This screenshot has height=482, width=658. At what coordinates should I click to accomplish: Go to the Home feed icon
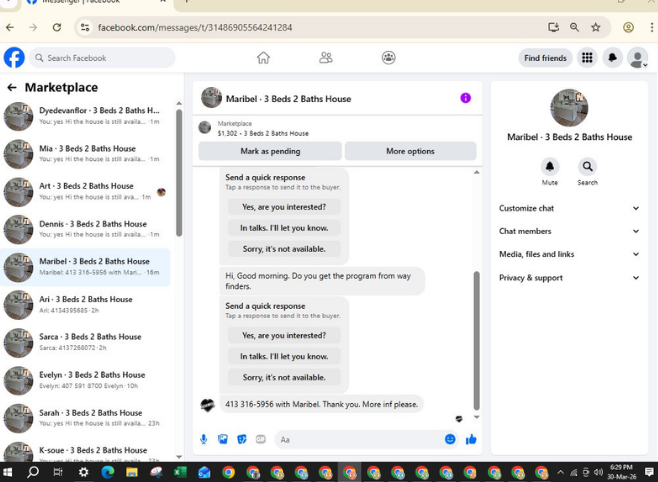click(x=263, y=57)
